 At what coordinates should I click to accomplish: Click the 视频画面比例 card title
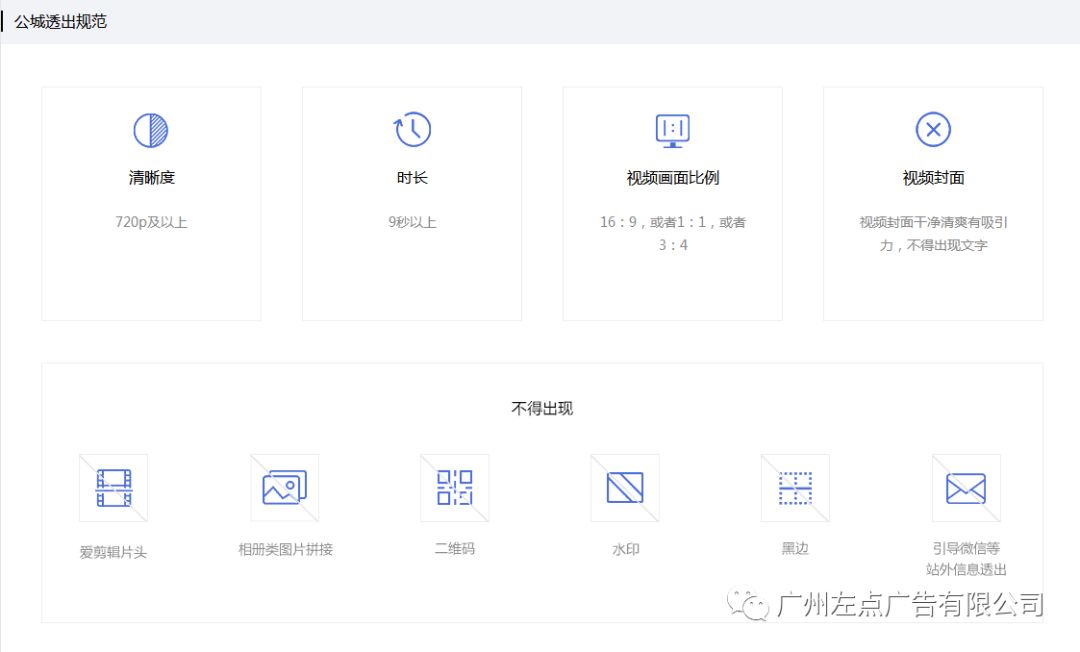coord(672,178)
